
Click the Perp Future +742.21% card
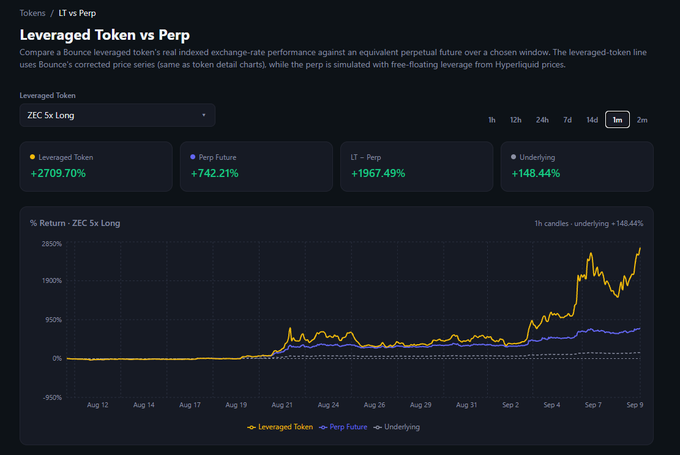coord(256,167)
